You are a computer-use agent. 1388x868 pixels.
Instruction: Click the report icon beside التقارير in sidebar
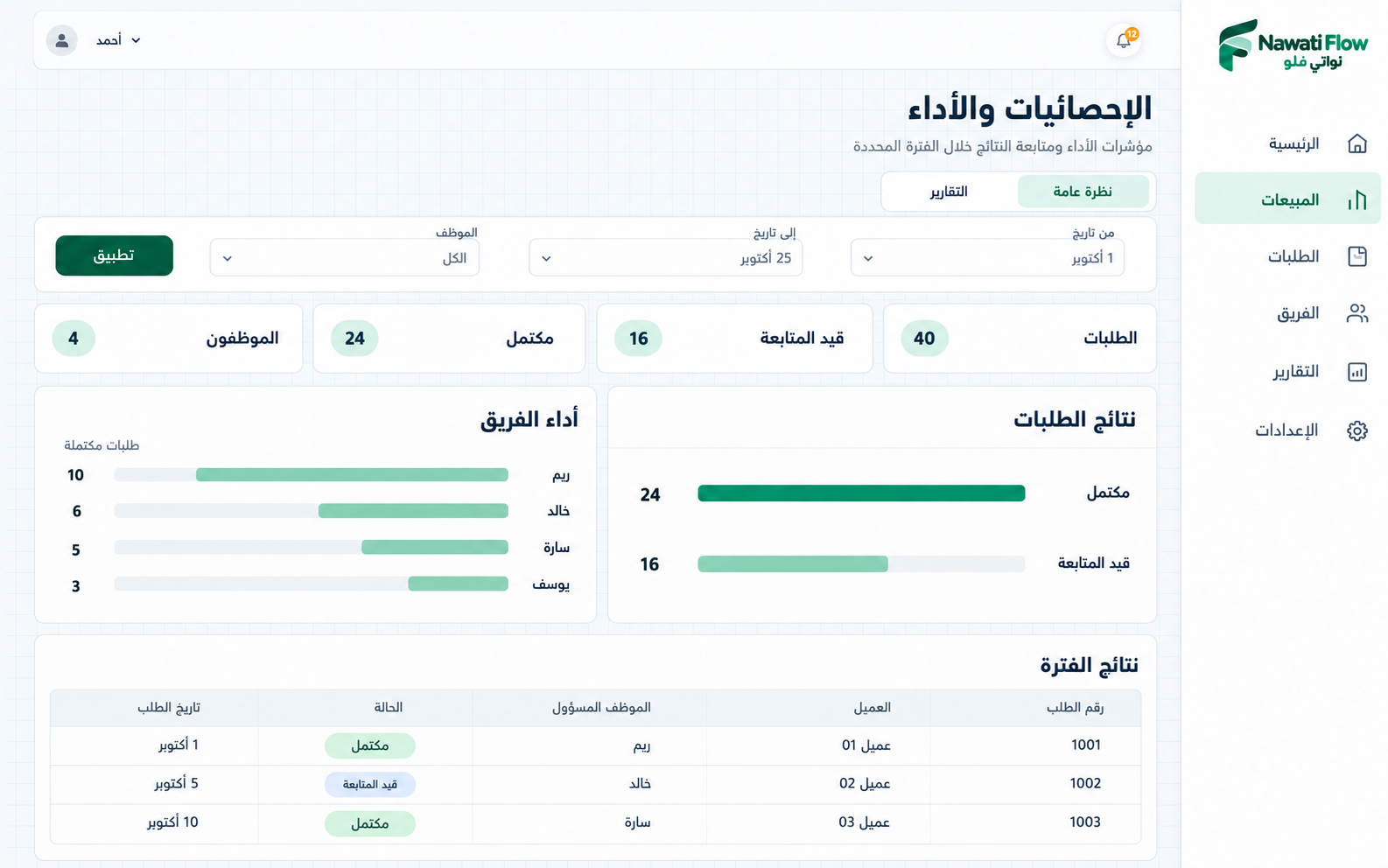[1357, 372]
